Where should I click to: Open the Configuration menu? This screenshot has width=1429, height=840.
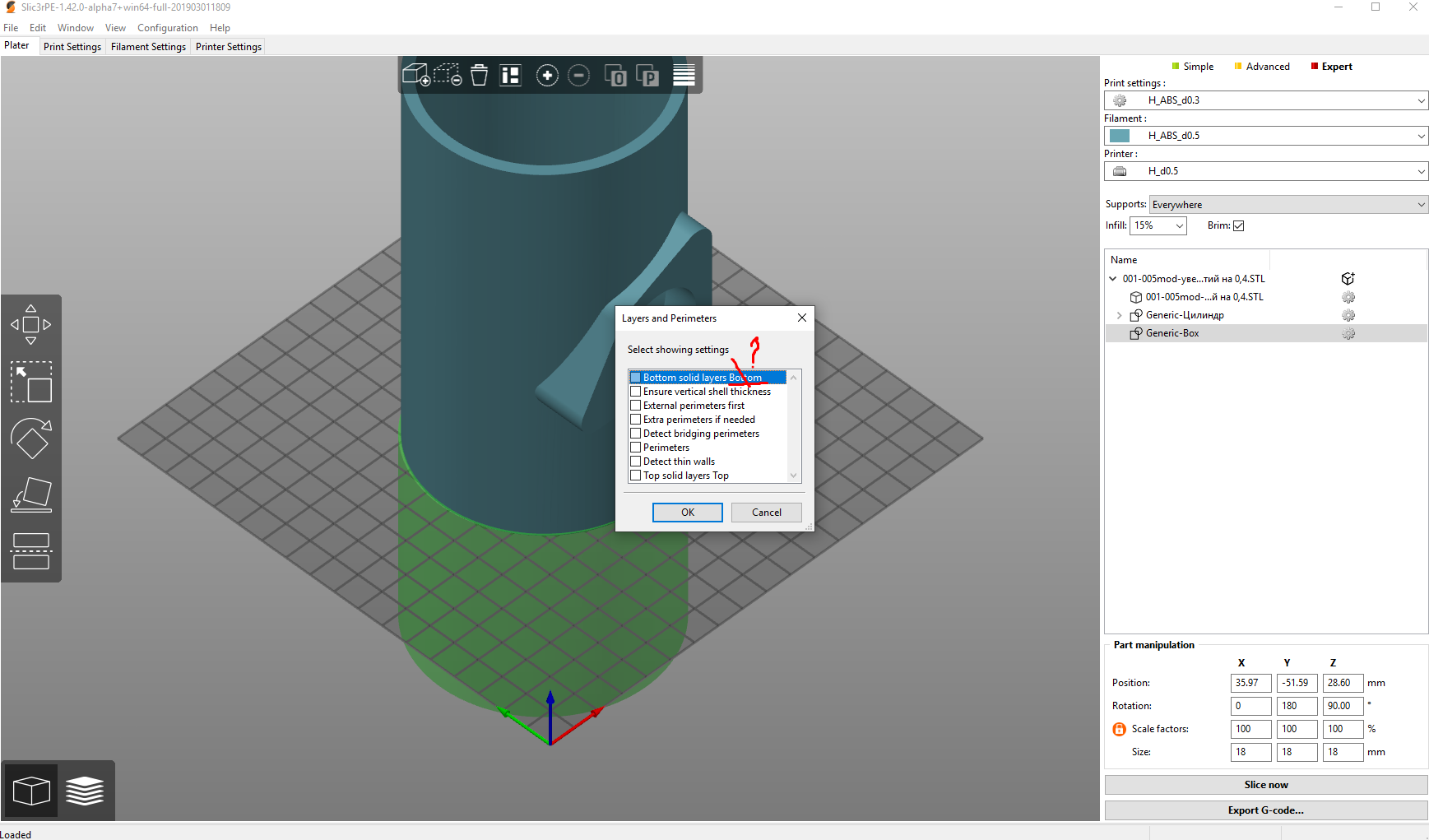coord(168,28)
